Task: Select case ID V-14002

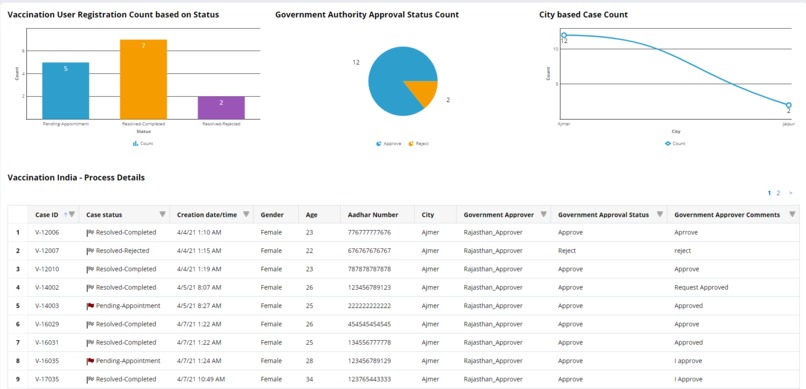Action: click(x=47, y=287)
